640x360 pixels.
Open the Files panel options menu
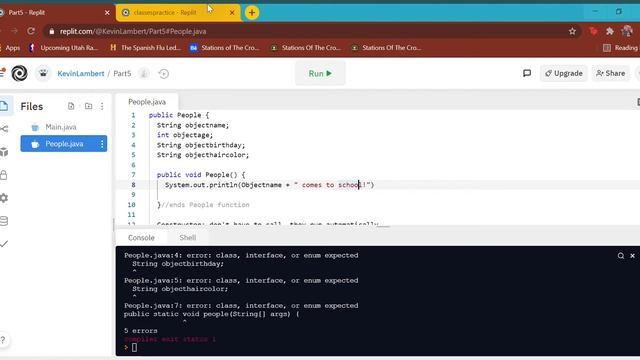tap(102, 106)
